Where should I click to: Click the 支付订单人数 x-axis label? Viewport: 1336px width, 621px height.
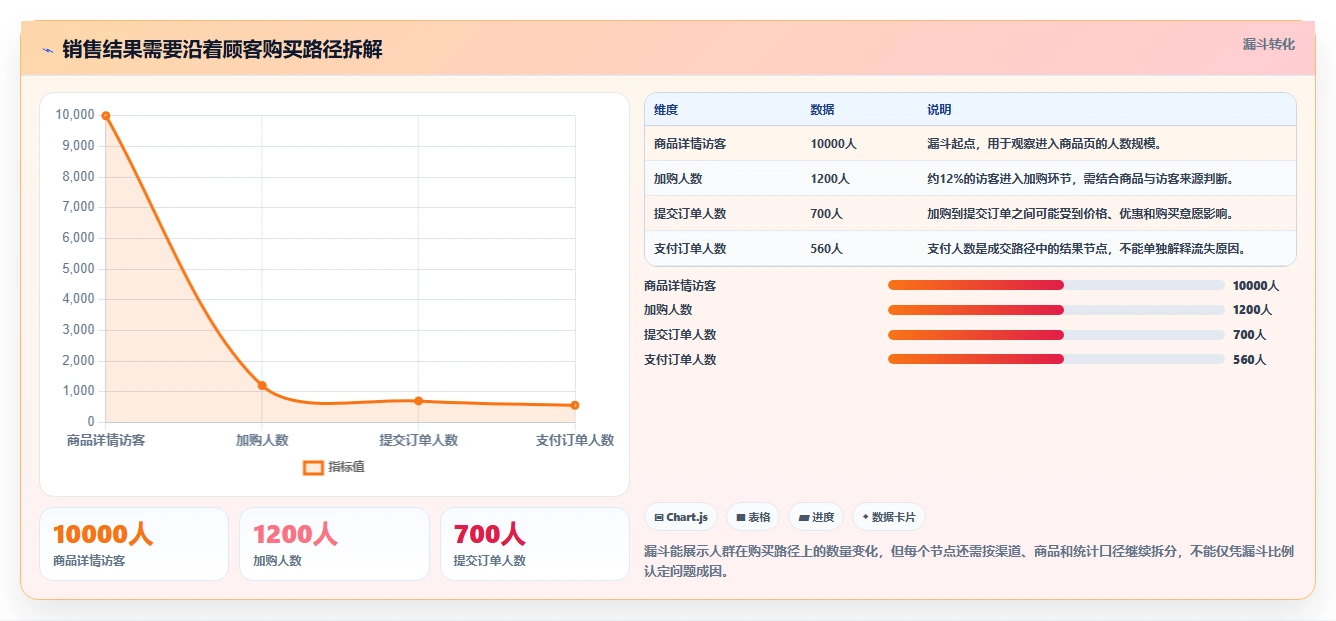pyautogui.click(x=575, y=440)
